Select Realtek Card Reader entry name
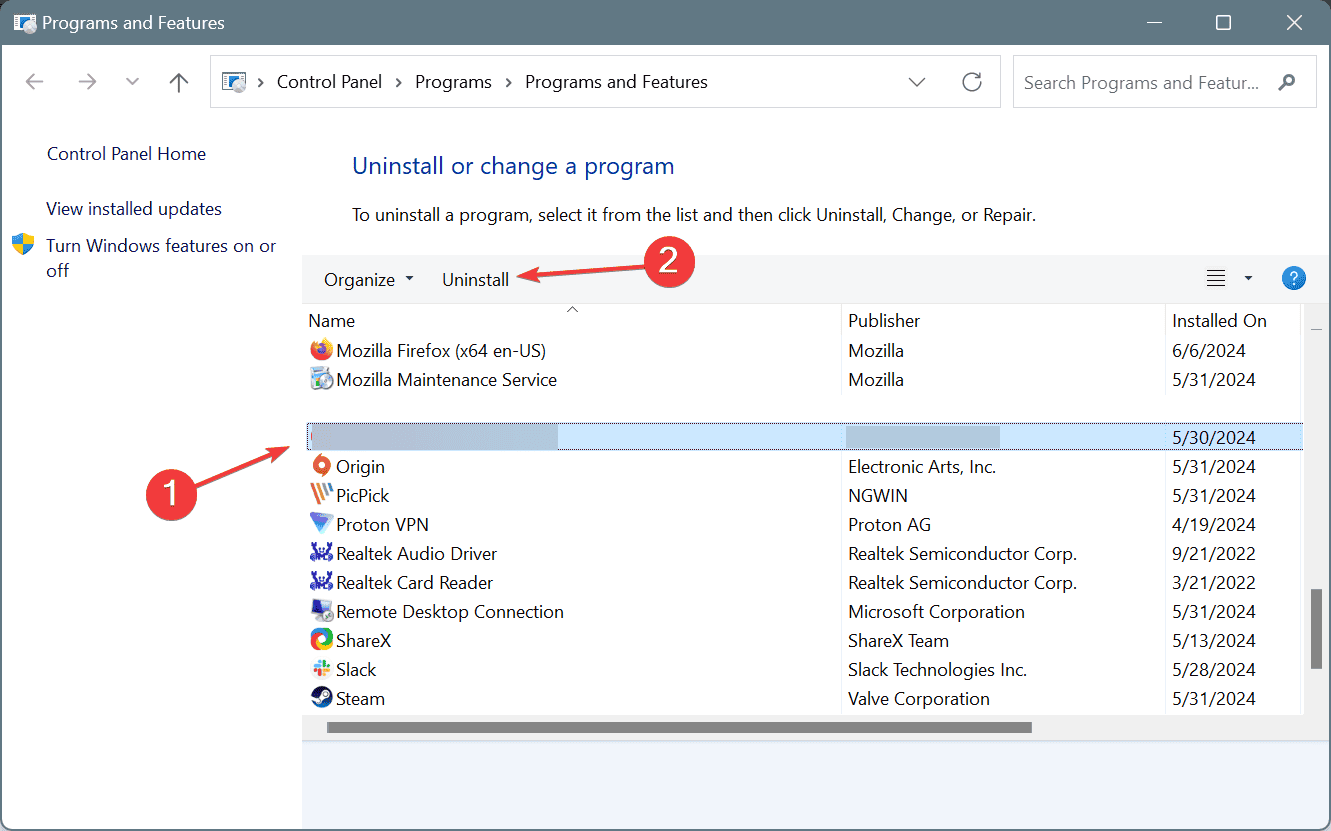This screenshot has width=1331, height=831. point(414,583)
